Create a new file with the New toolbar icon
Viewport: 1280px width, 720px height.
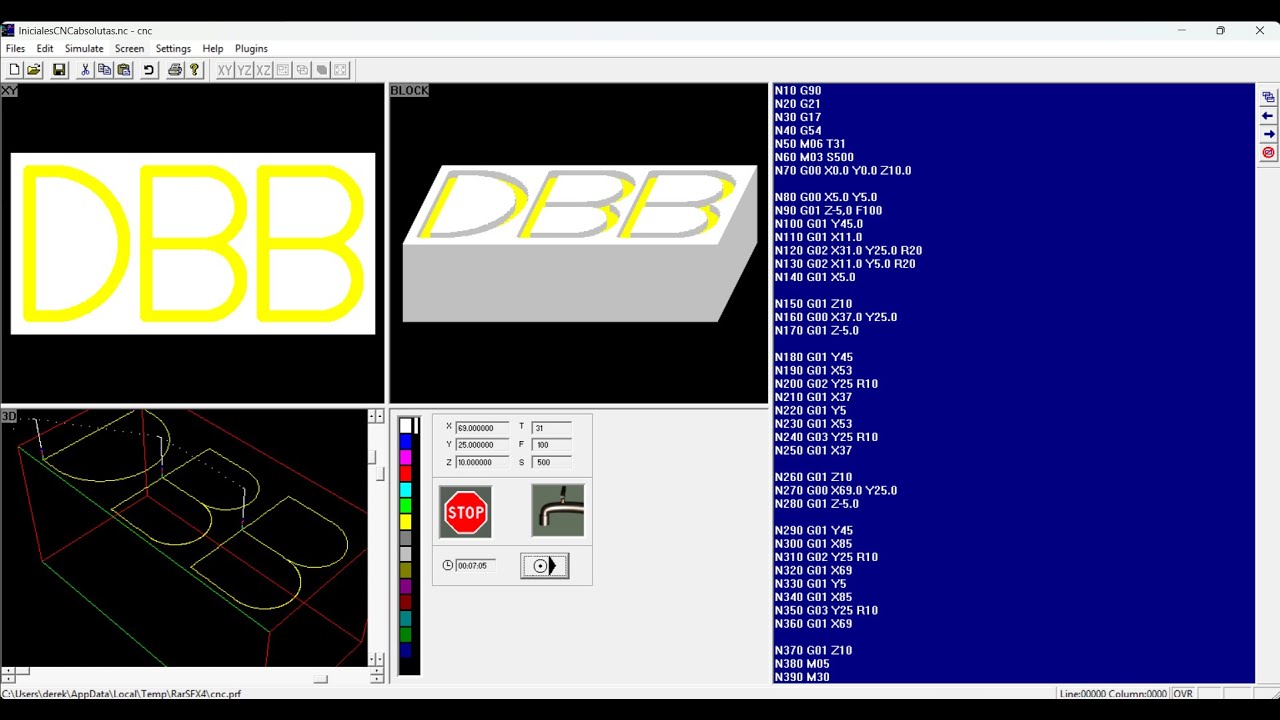coord(14,70)
